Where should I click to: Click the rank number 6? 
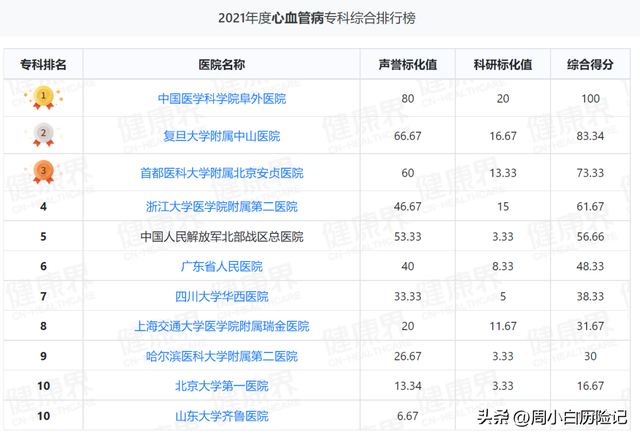pyautogui.click(x=43, y=267)
